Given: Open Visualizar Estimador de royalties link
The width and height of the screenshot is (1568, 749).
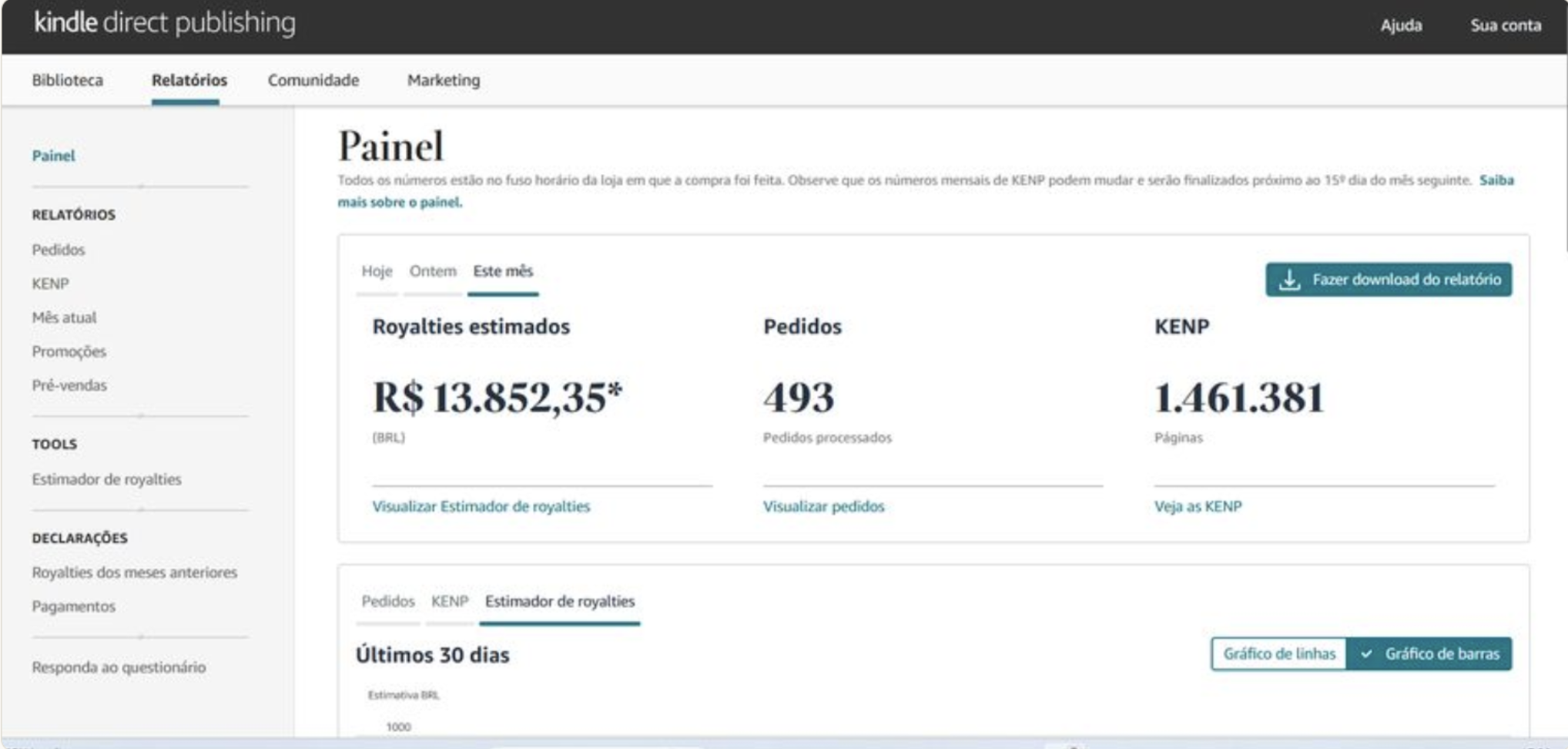Looking at the screenshot, I should 481,506.
